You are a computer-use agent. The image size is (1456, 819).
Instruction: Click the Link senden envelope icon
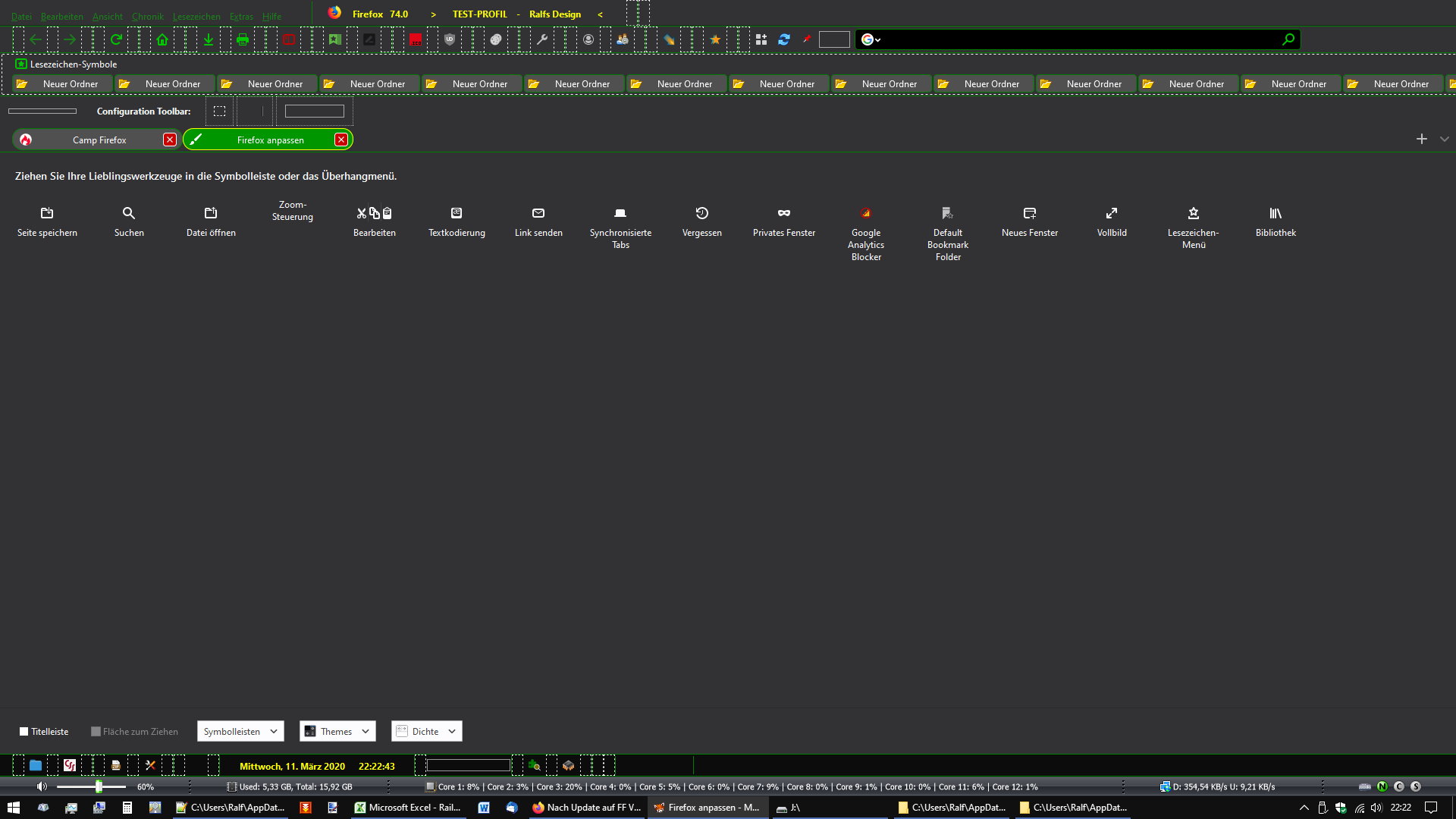(538, 213)
